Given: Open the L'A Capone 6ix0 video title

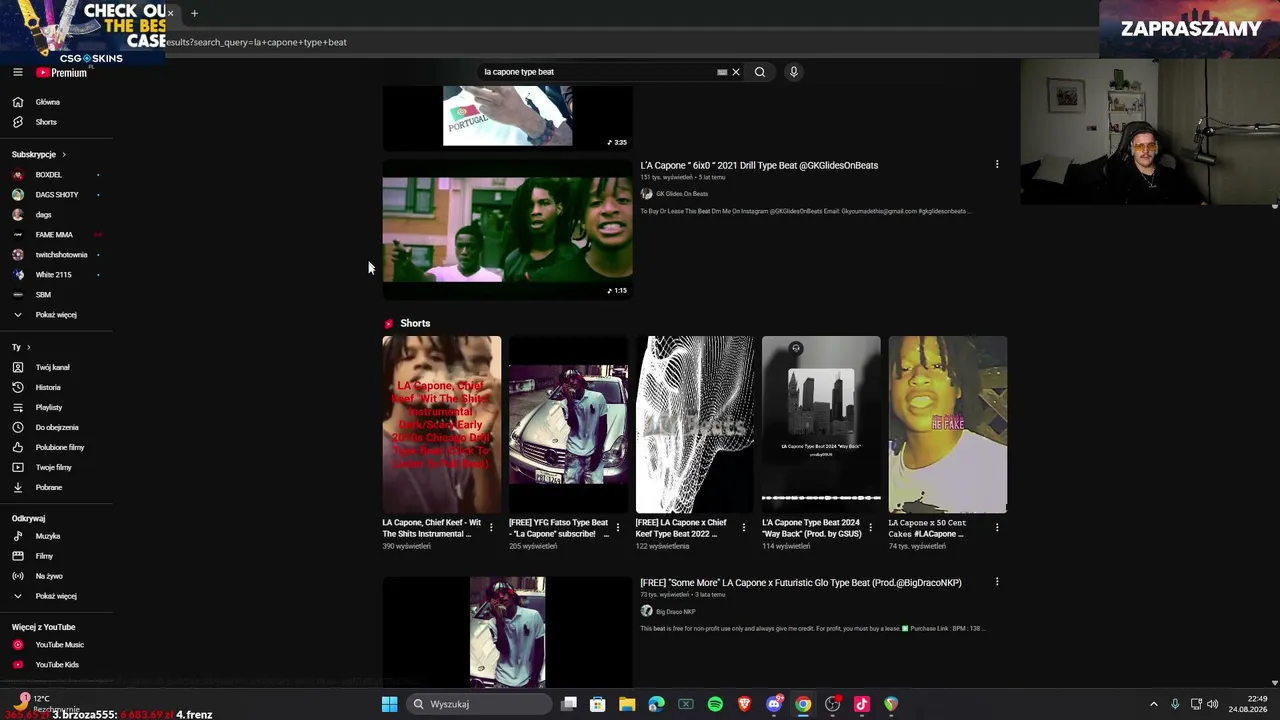Looking at the screenshot, I should point(759,165).
